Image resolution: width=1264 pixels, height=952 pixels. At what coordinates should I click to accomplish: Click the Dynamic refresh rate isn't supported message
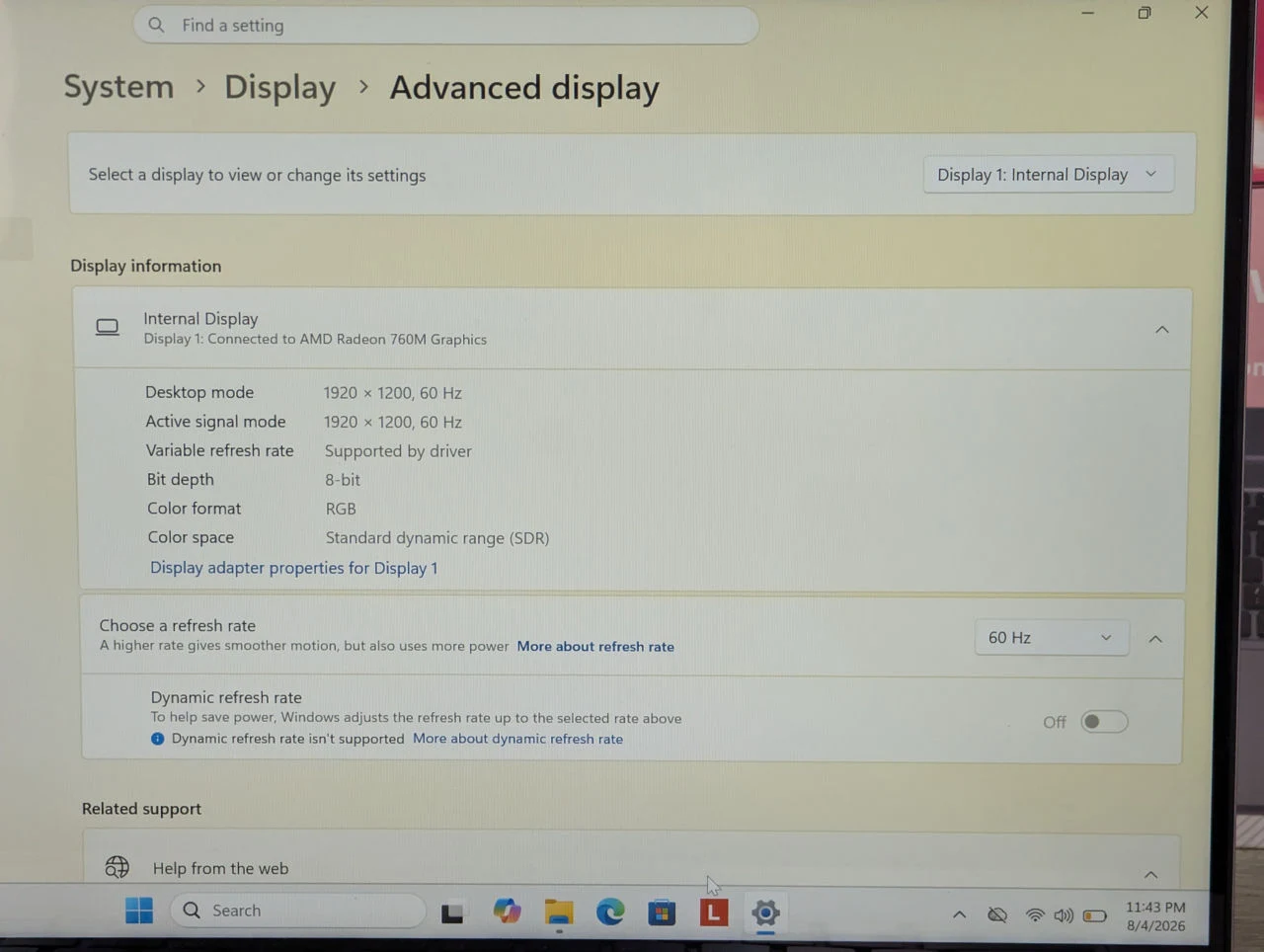click(287, 739)
